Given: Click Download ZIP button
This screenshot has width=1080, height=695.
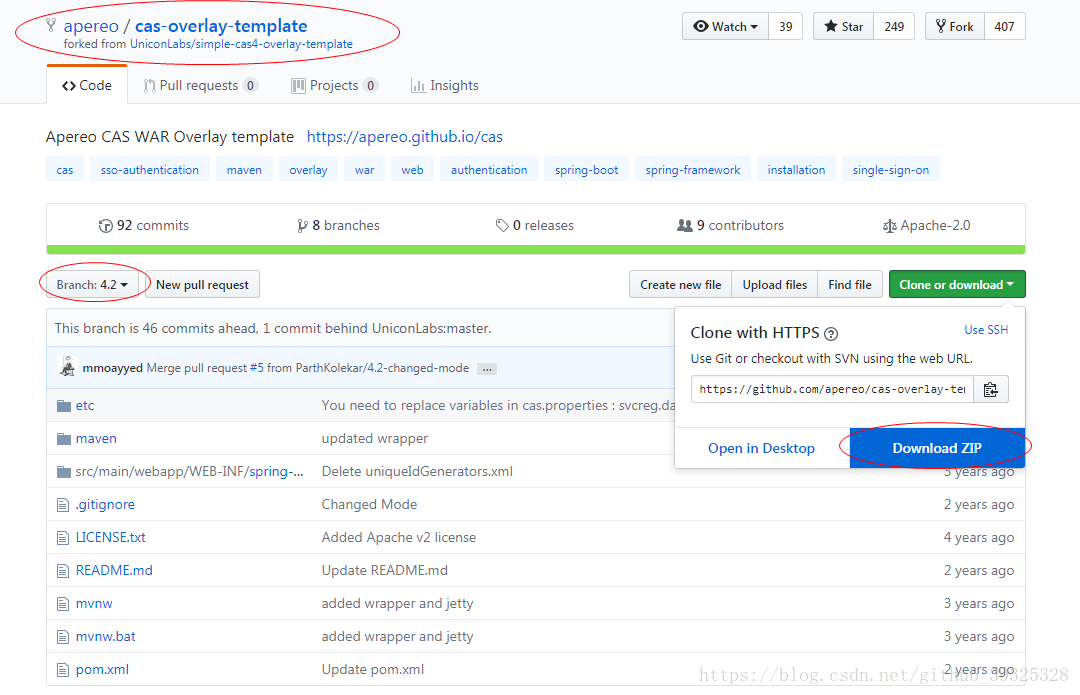Looking at the screenshot, I should 937,448.
